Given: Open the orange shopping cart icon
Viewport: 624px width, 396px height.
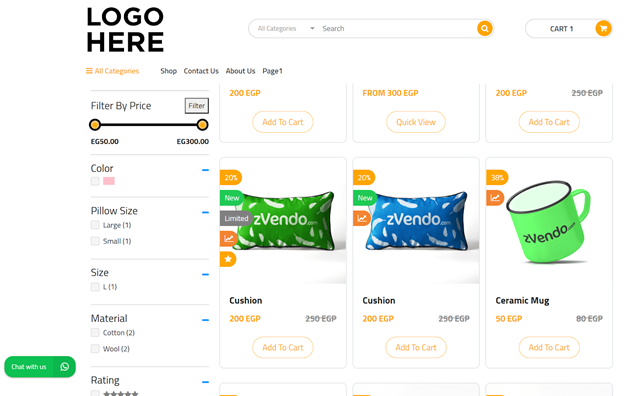Looking at the screenshot, I should click(603, 29).
